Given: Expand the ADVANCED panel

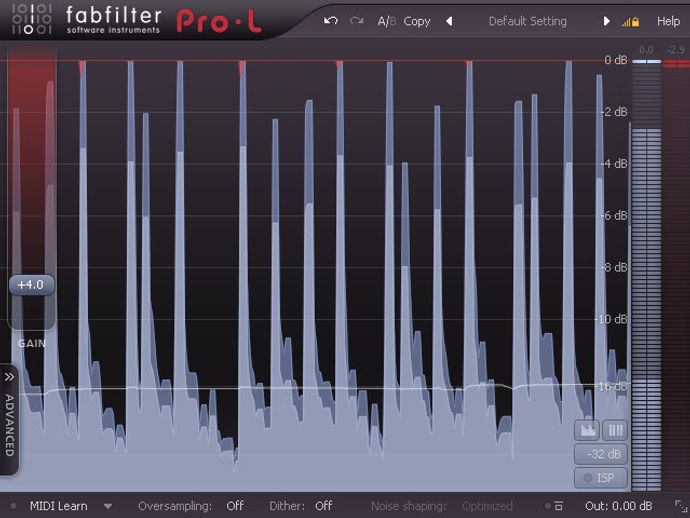Looking at the screenshot, I should click(x=9, y=420).
